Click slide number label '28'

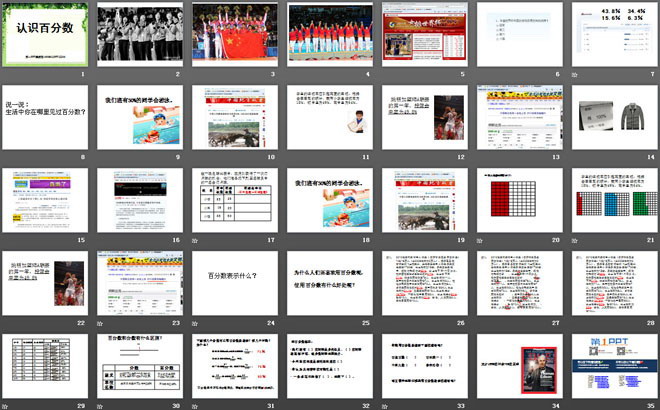pyautogui.click(x=651, y=323)
